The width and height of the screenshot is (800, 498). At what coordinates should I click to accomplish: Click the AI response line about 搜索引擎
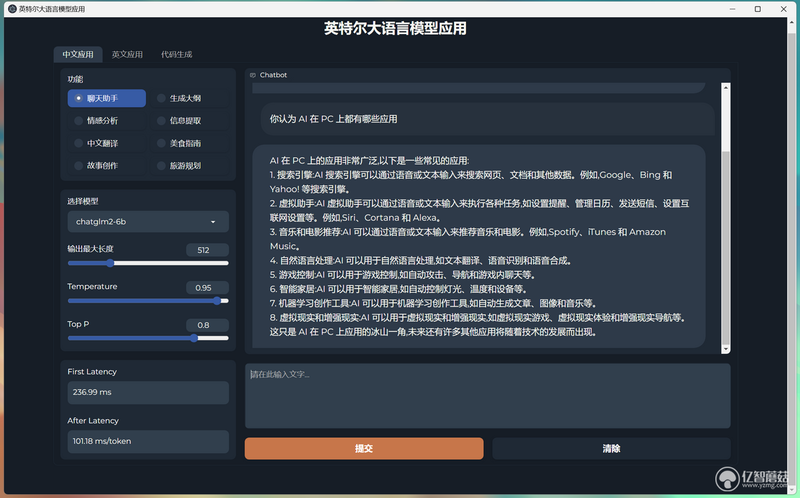coord(471,182)
